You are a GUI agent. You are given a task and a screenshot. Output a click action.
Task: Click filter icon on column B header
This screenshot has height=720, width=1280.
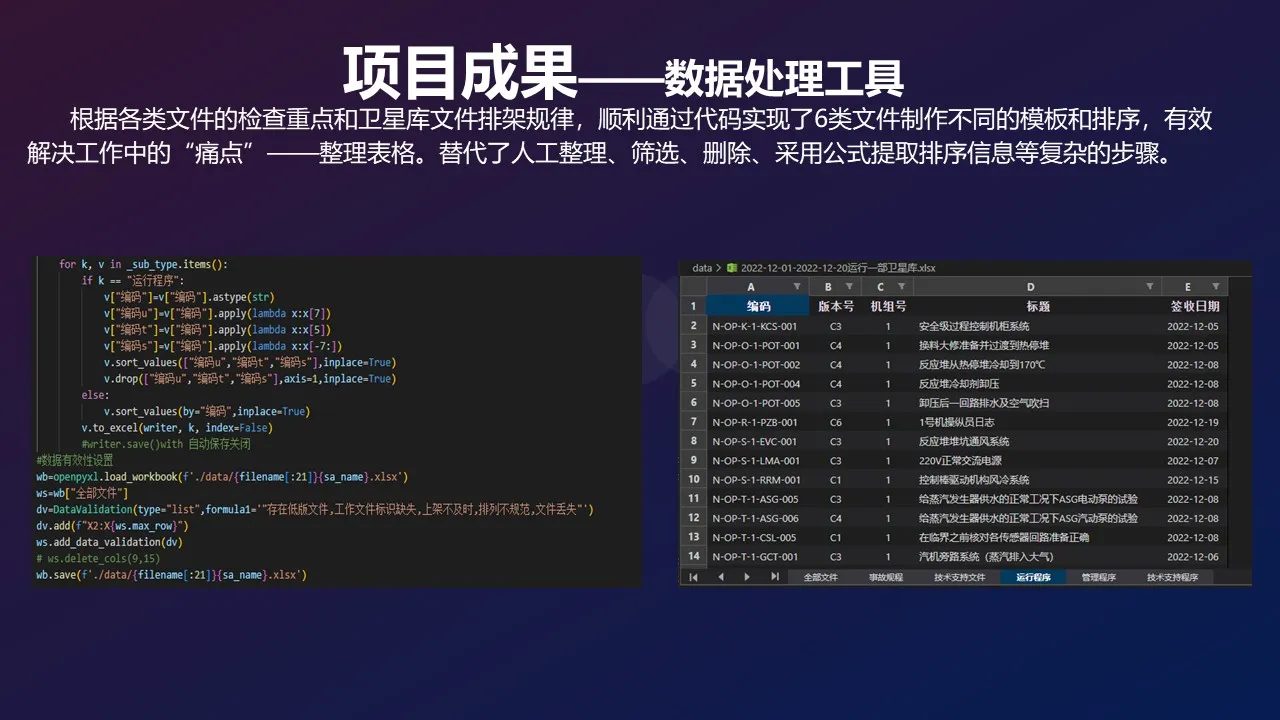850,287
